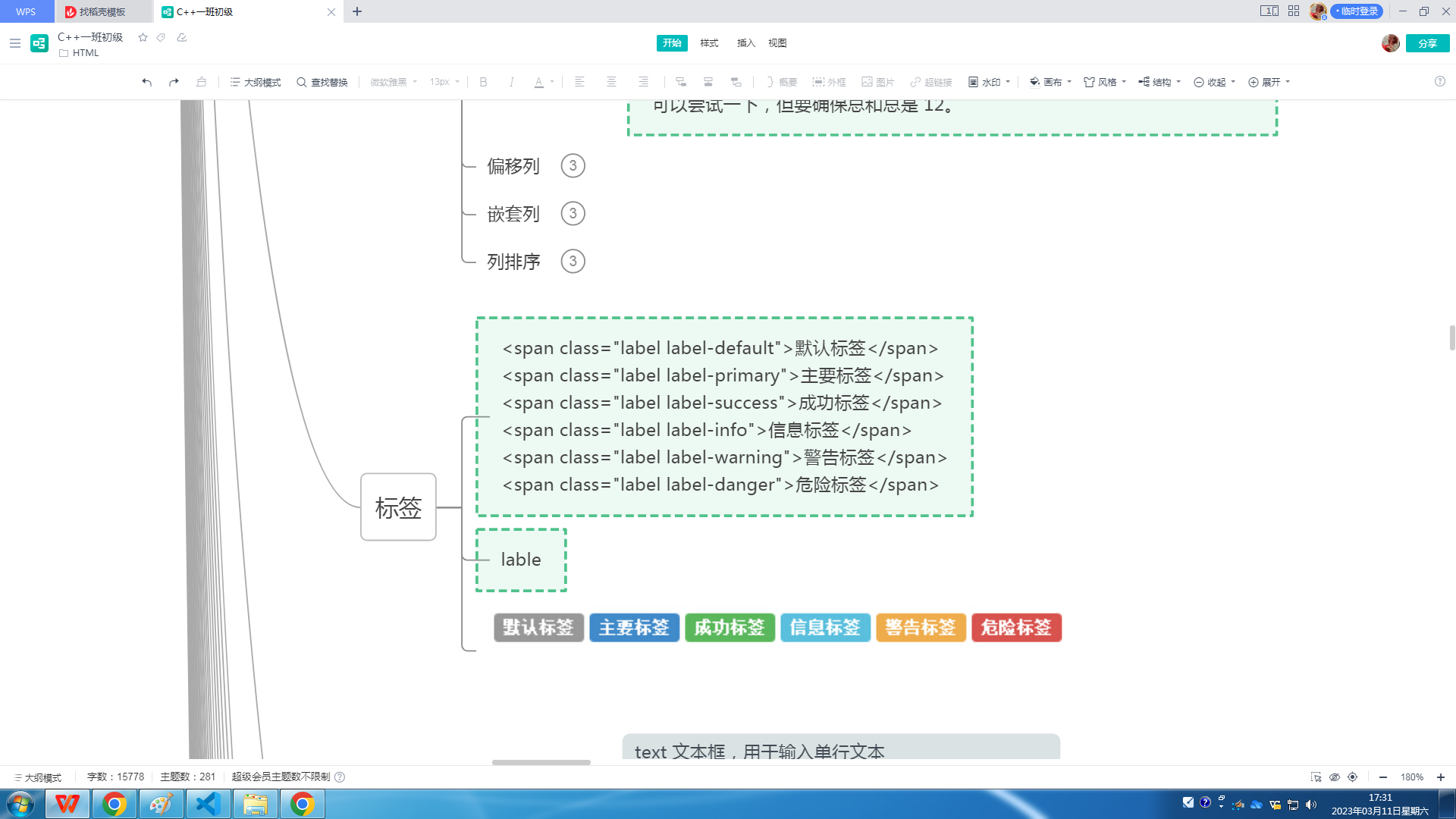Open the hamburger menu icon

[14, 43]
